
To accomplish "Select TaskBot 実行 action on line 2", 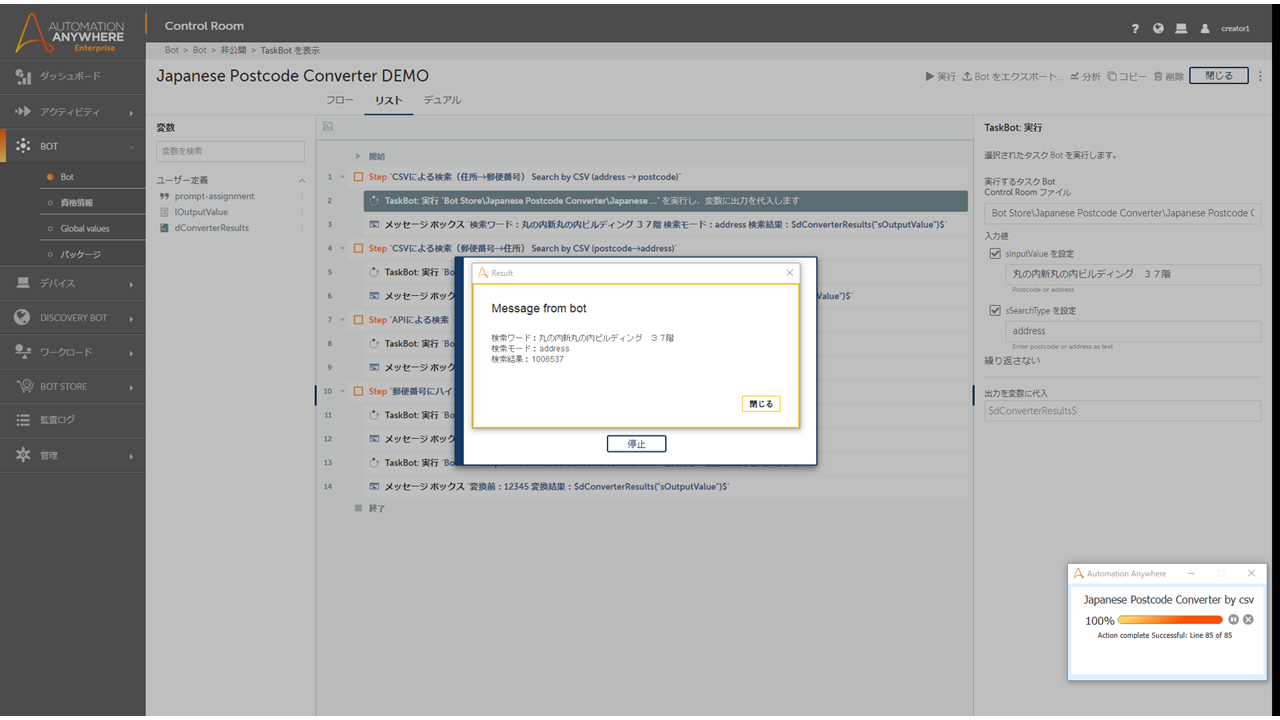I will pos(665,201).
